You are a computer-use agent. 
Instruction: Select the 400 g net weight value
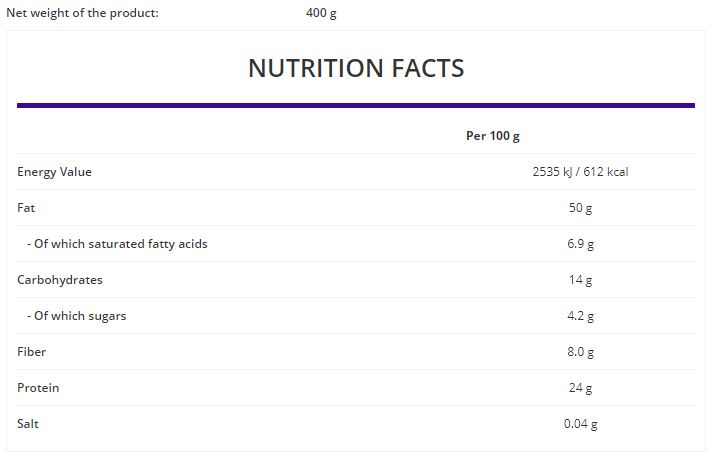point(321,13)
